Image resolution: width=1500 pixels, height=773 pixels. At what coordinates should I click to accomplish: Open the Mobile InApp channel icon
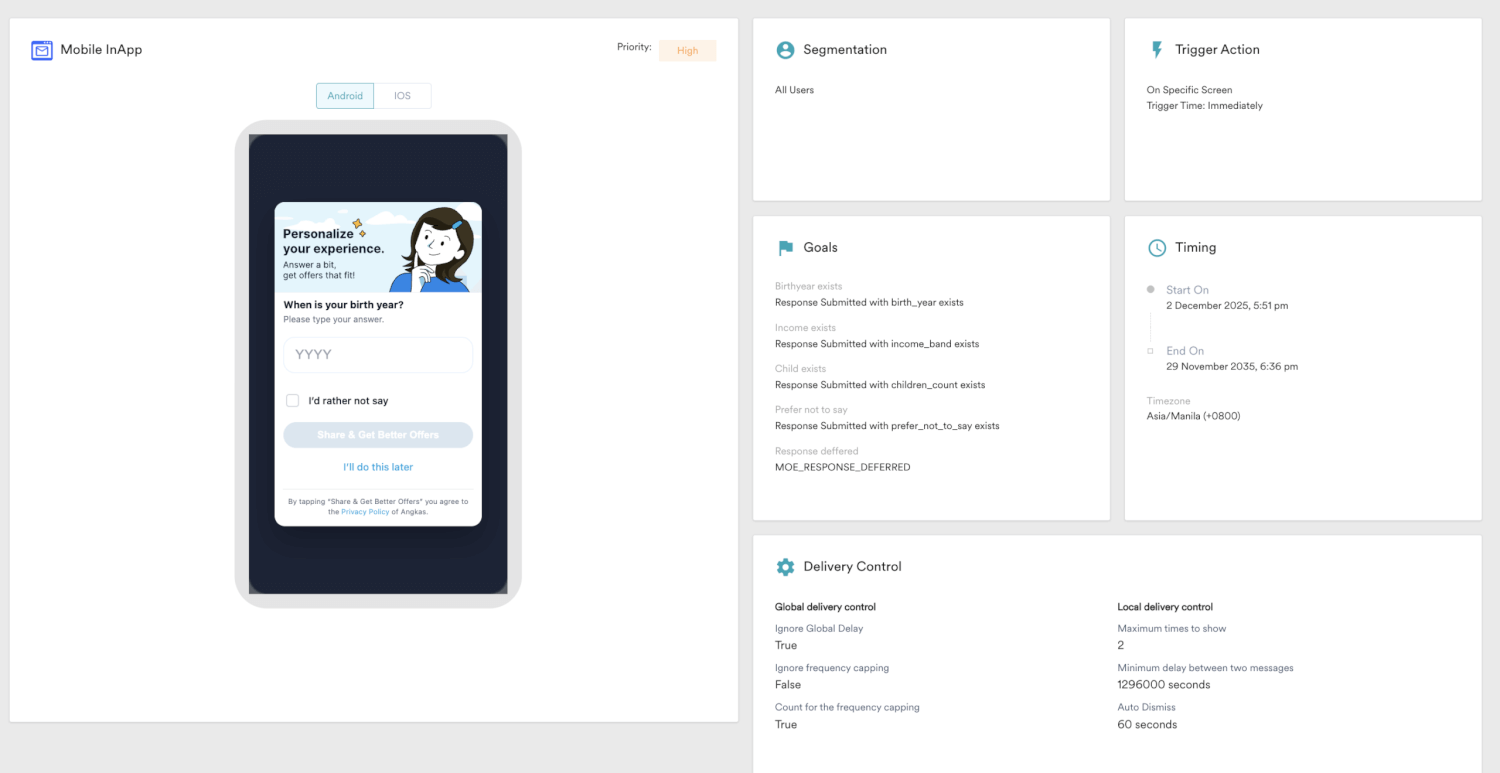pos(41,49)
